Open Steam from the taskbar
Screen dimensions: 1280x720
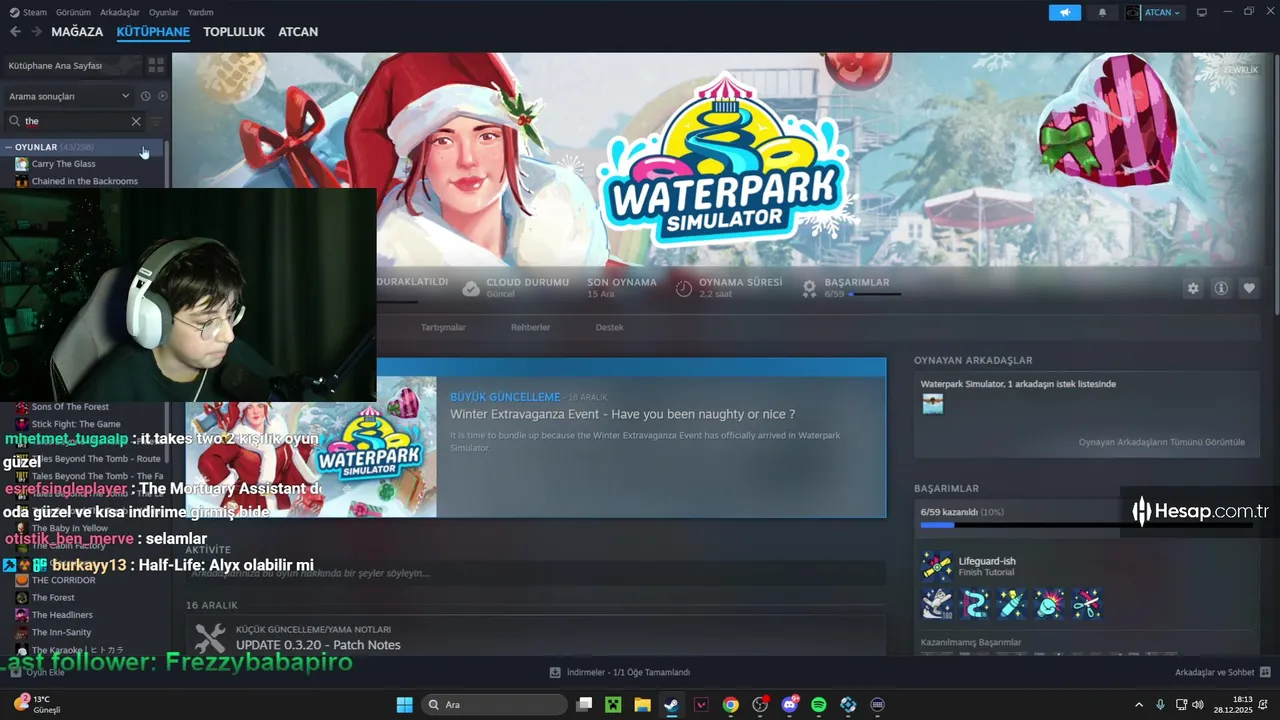pos(671,705)
